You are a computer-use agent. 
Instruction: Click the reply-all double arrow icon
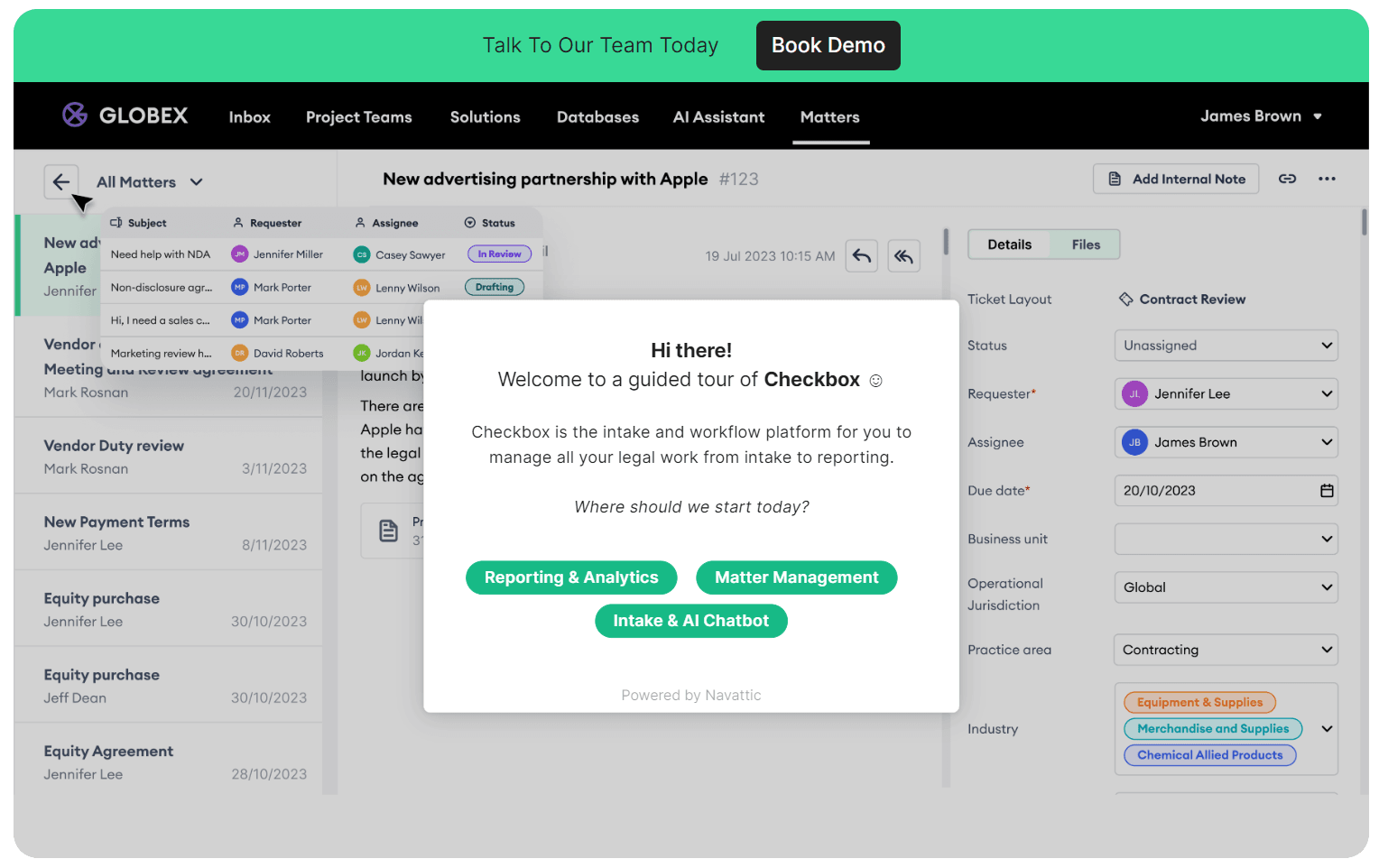point(904,256)
